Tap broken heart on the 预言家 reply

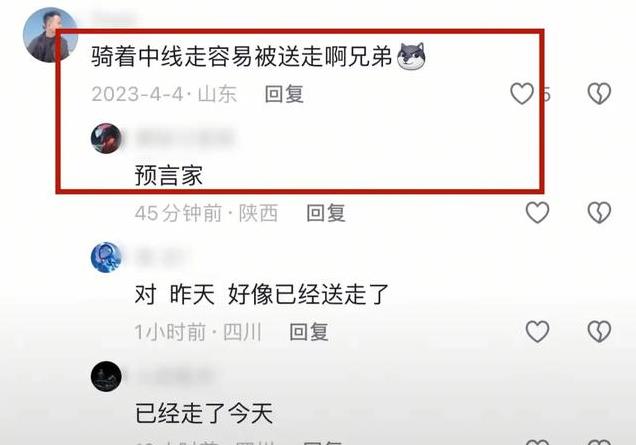(599, 213)
